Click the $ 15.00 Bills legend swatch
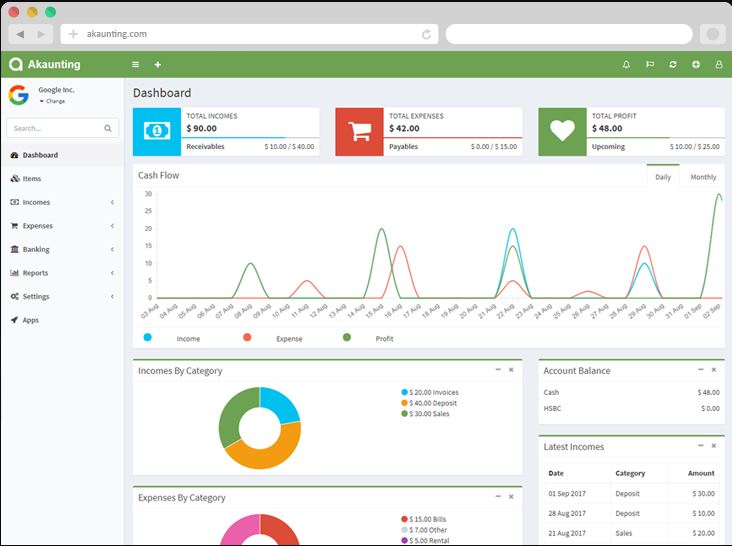Screen dimensions: 732x546 (x=404, y=519)
